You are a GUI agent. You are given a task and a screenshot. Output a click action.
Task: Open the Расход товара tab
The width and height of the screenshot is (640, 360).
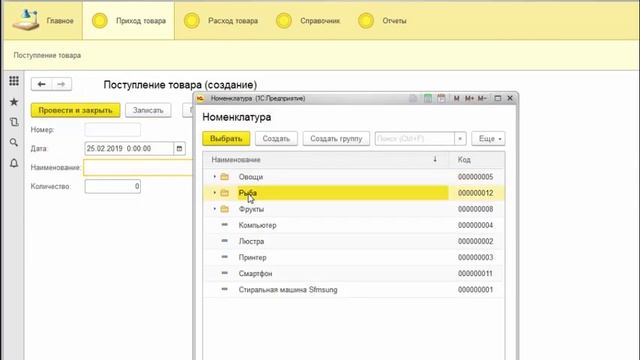[221, 20]
